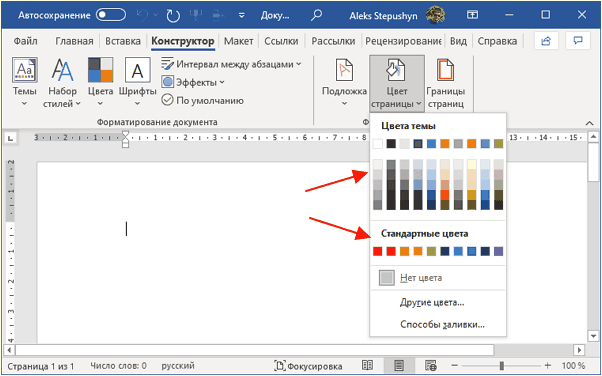The image size is (602, 376).
Task: Switch to Review (Рецензирование) tab
Action: (x=403, y=41)
